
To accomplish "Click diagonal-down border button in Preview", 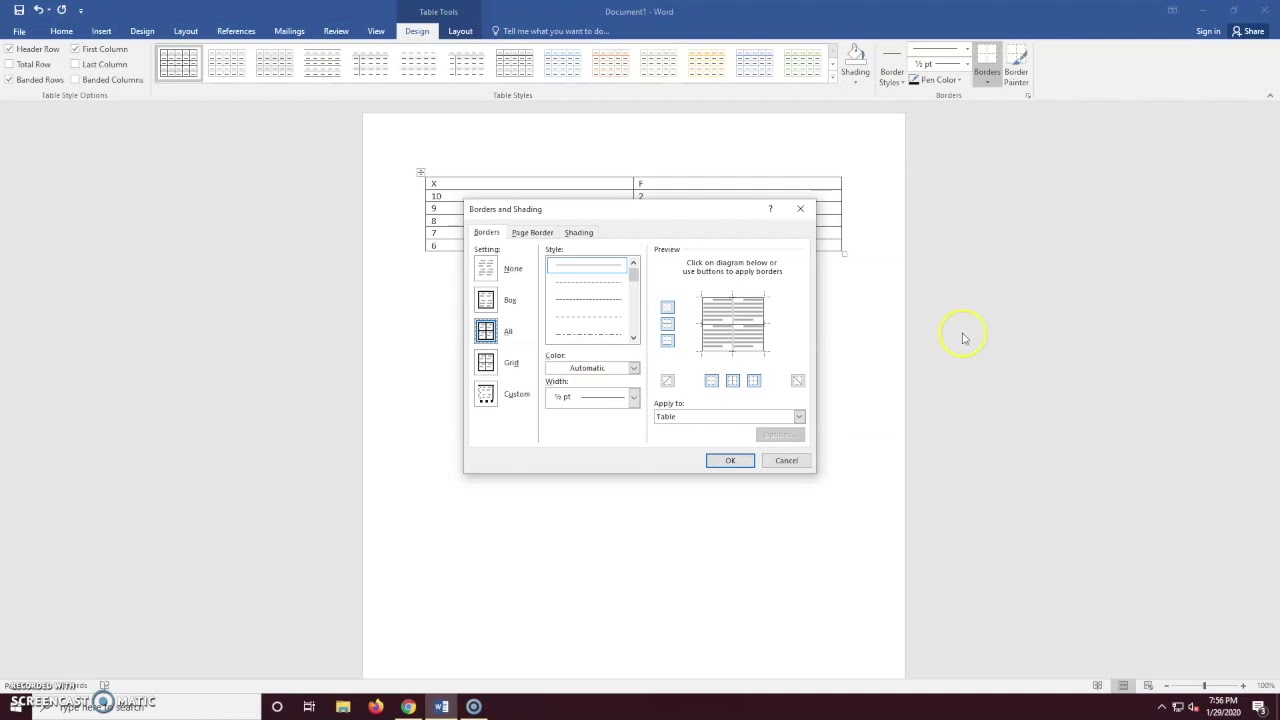I will [x=797, y=381].
